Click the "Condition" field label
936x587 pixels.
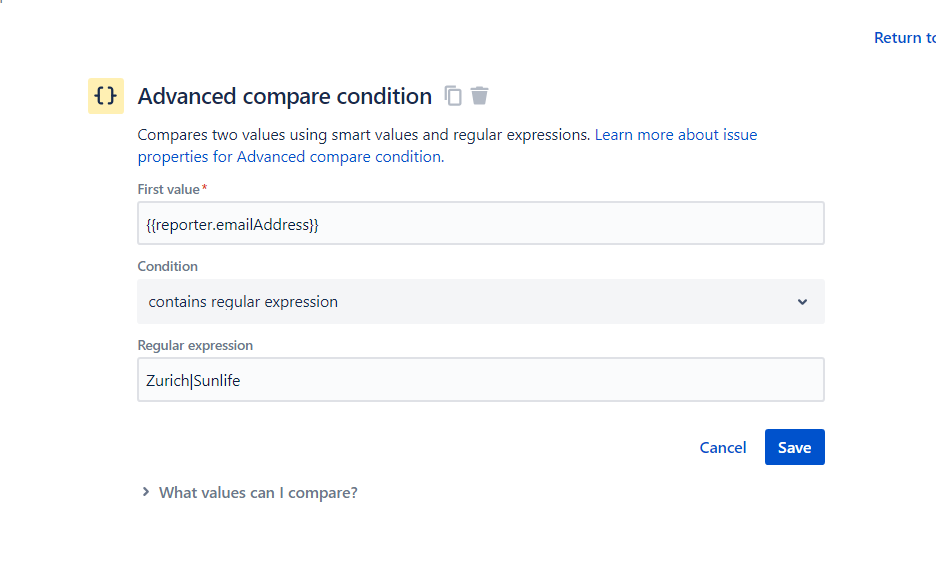(167, 267)
